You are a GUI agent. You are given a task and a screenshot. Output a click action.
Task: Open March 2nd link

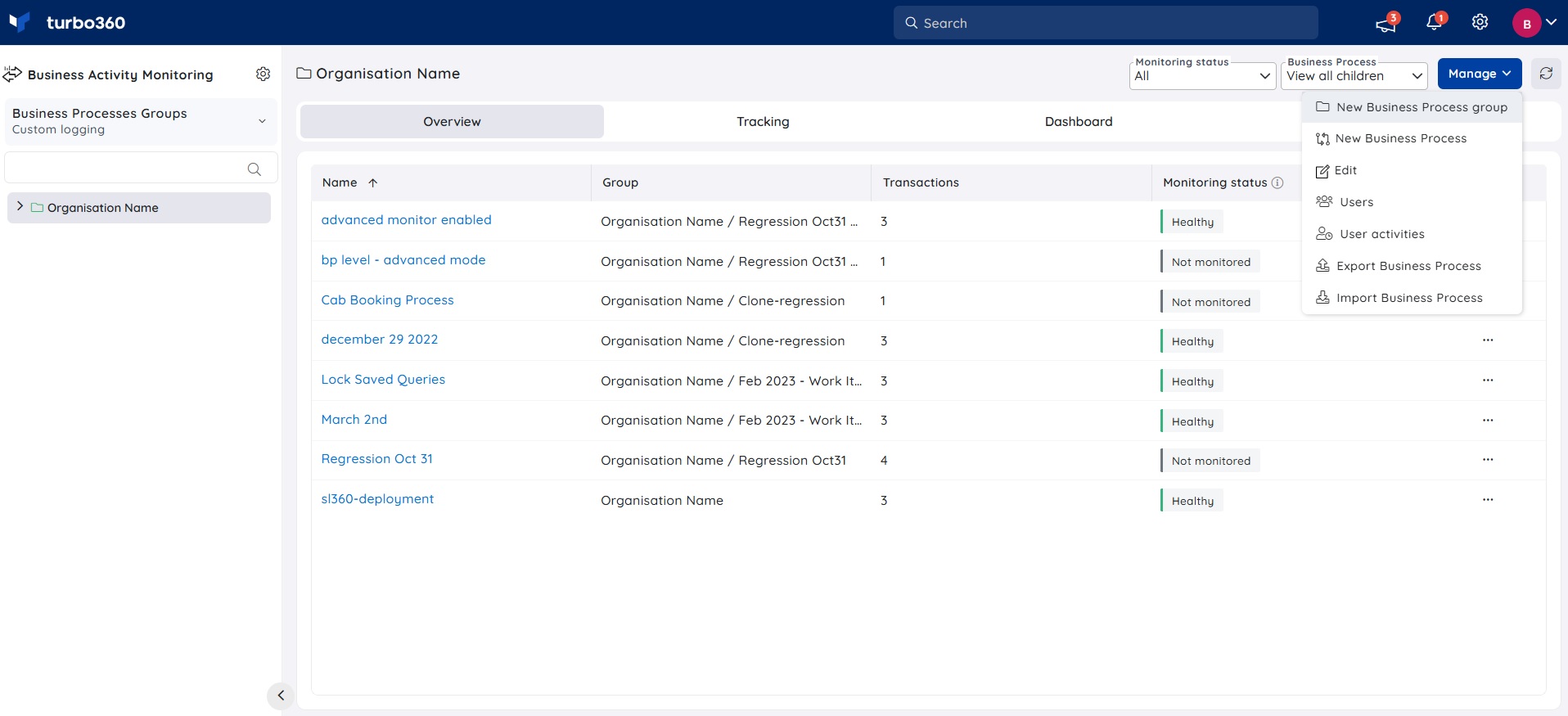(x=354, y=420)
